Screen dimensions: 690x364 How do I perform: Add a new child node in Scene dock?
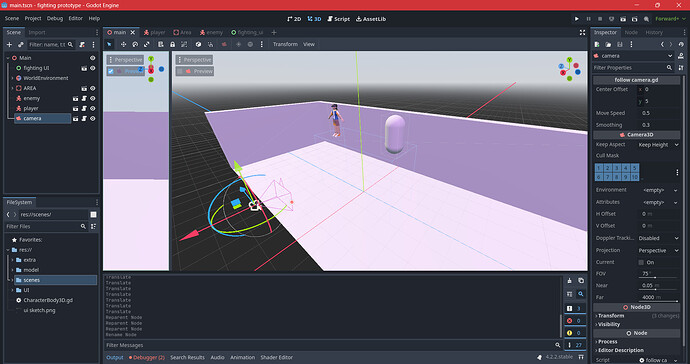(9, 44)
